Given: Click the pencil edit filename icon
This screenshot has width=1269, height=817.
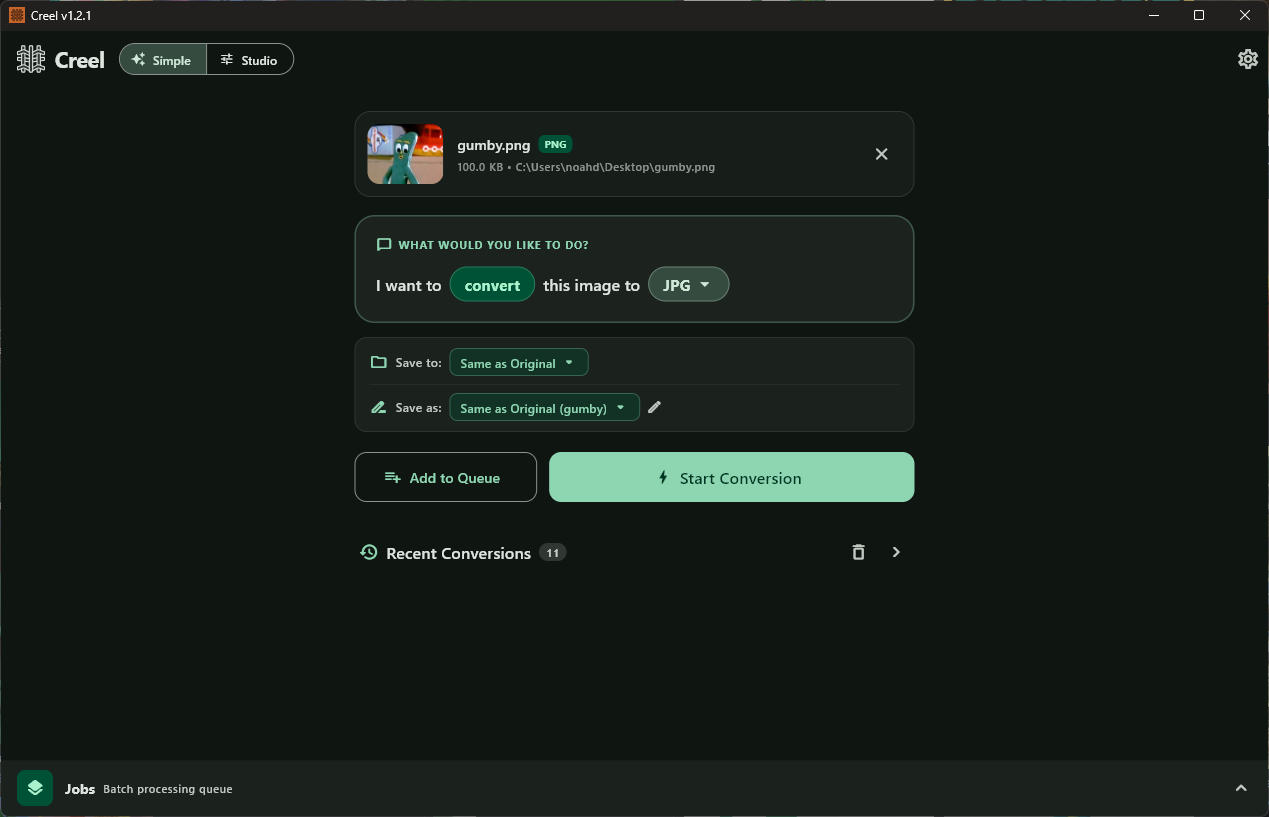Looking at the screenshot, I should coord(654,407).
